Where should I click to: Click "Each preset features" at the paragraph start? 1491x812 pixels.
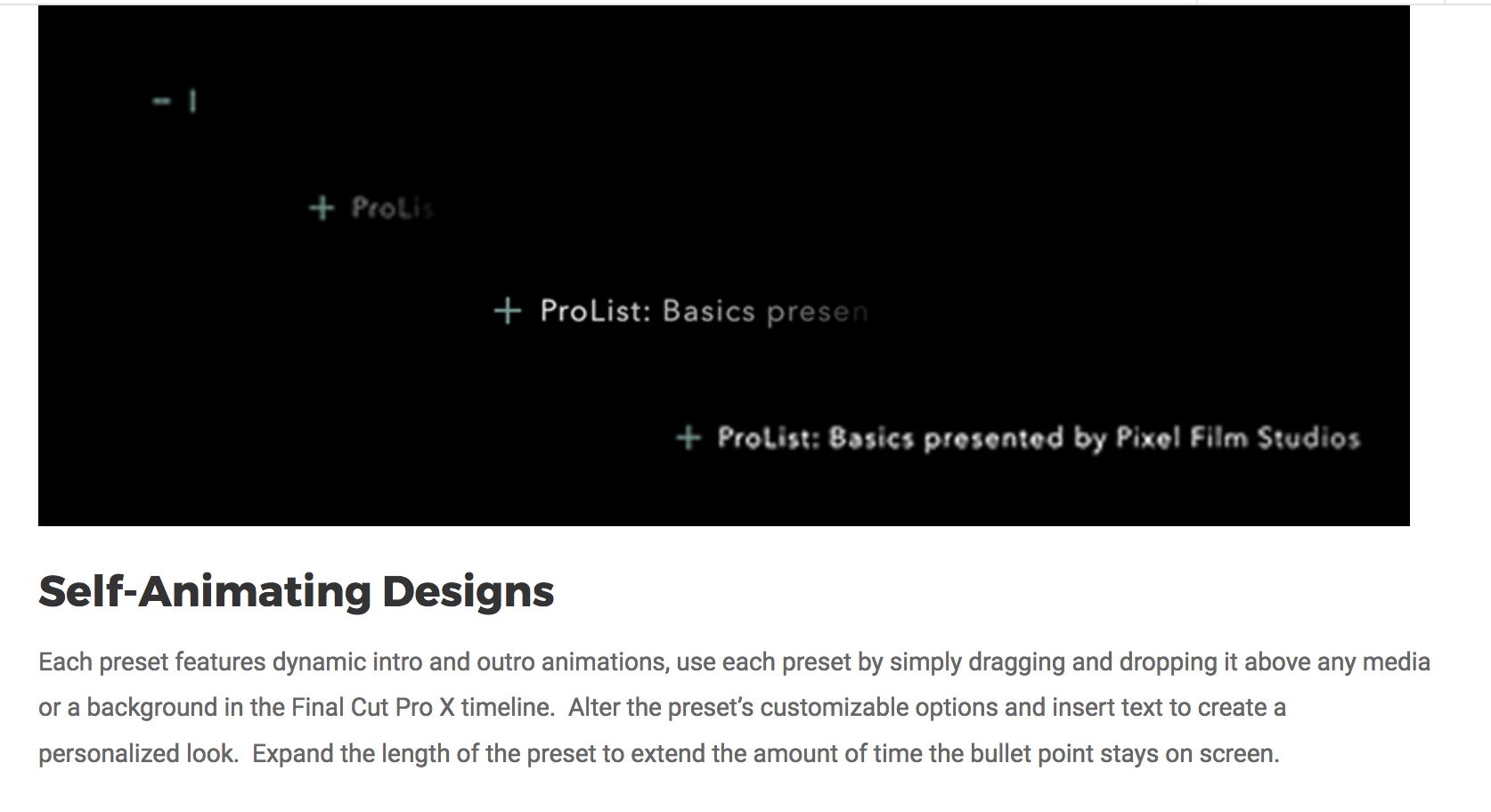click(152, 662)
